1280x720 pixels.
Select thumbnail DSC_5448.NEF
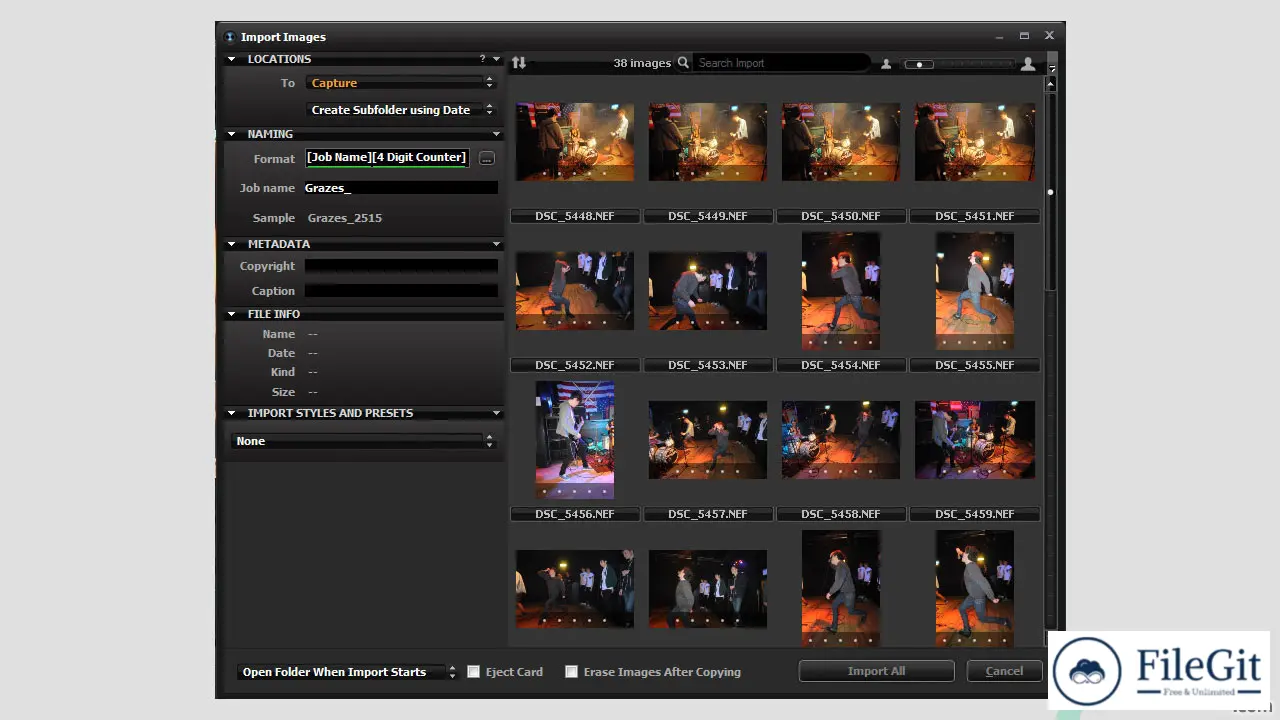tap(575, 142)
